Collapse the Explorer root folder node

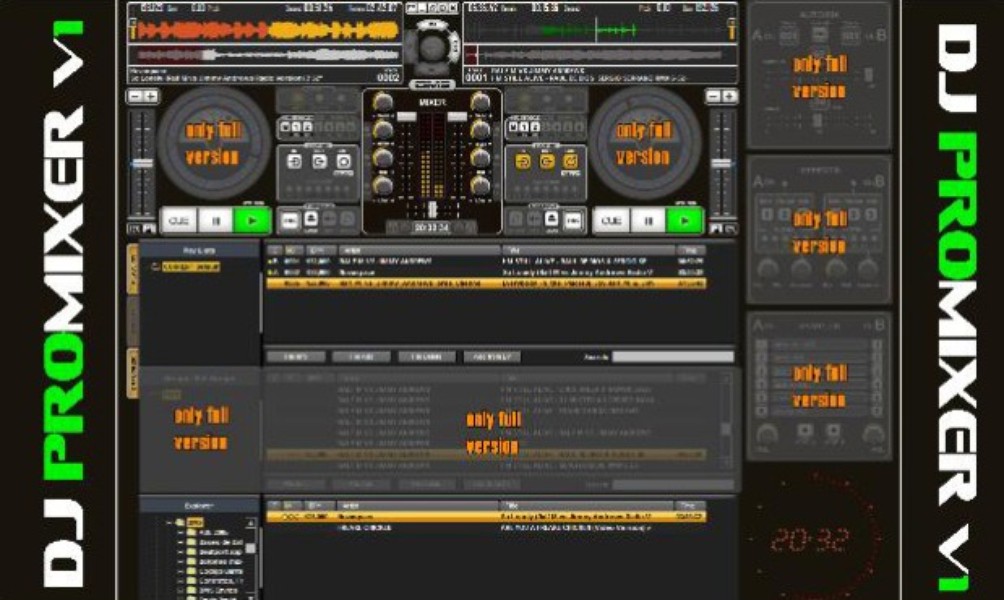(x=170, y=523)
